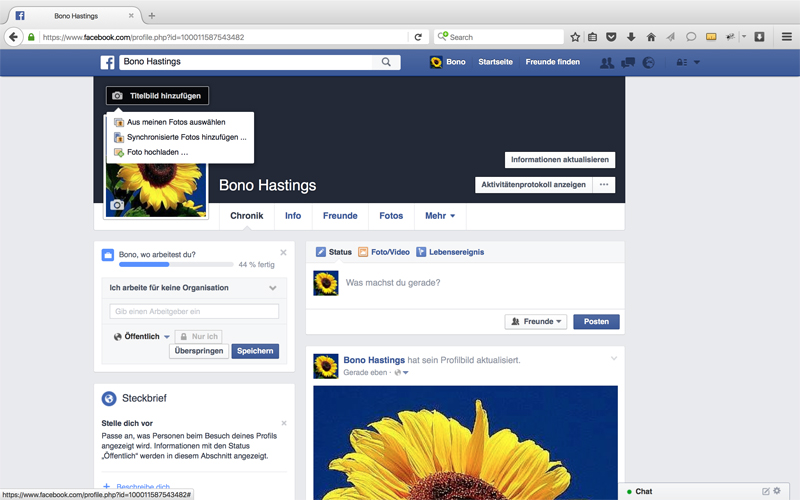Open downloads arrow icon
This screenshot has height=500, width=800.
[631, 37]
